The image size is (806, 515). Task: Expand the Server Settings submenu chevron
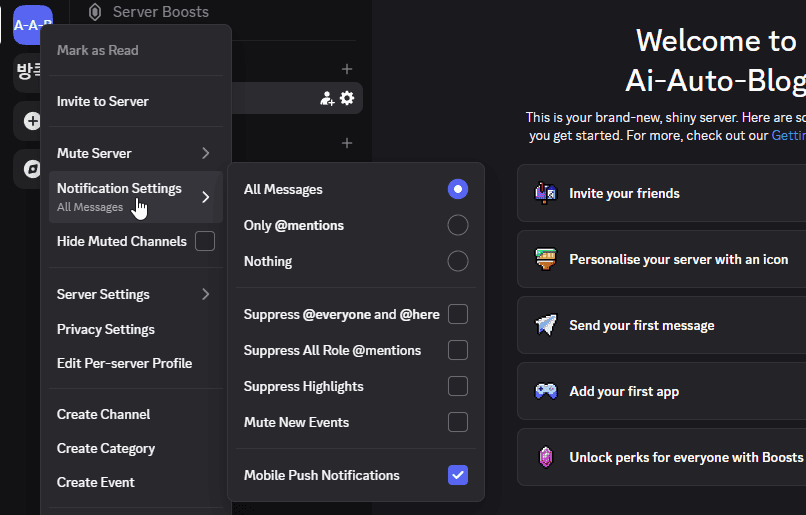[206, 294]
